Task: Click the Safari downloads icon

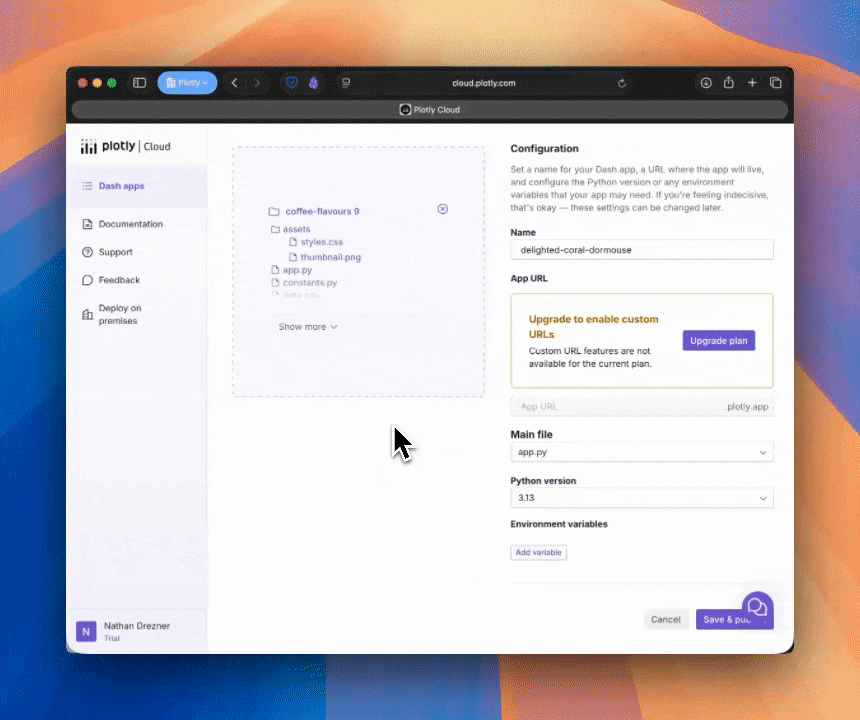Action: pos(705,83)
